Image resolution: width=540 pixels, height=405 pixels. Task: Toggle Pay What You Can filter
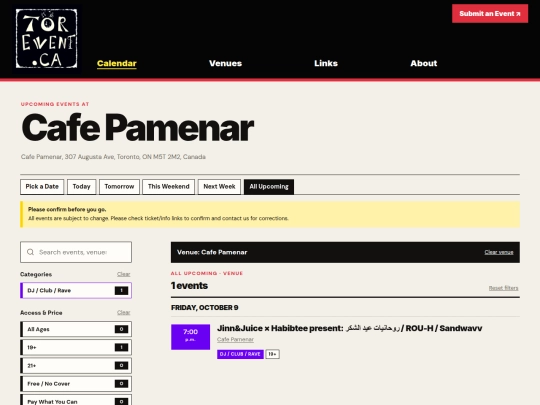(x=76, y=401)
